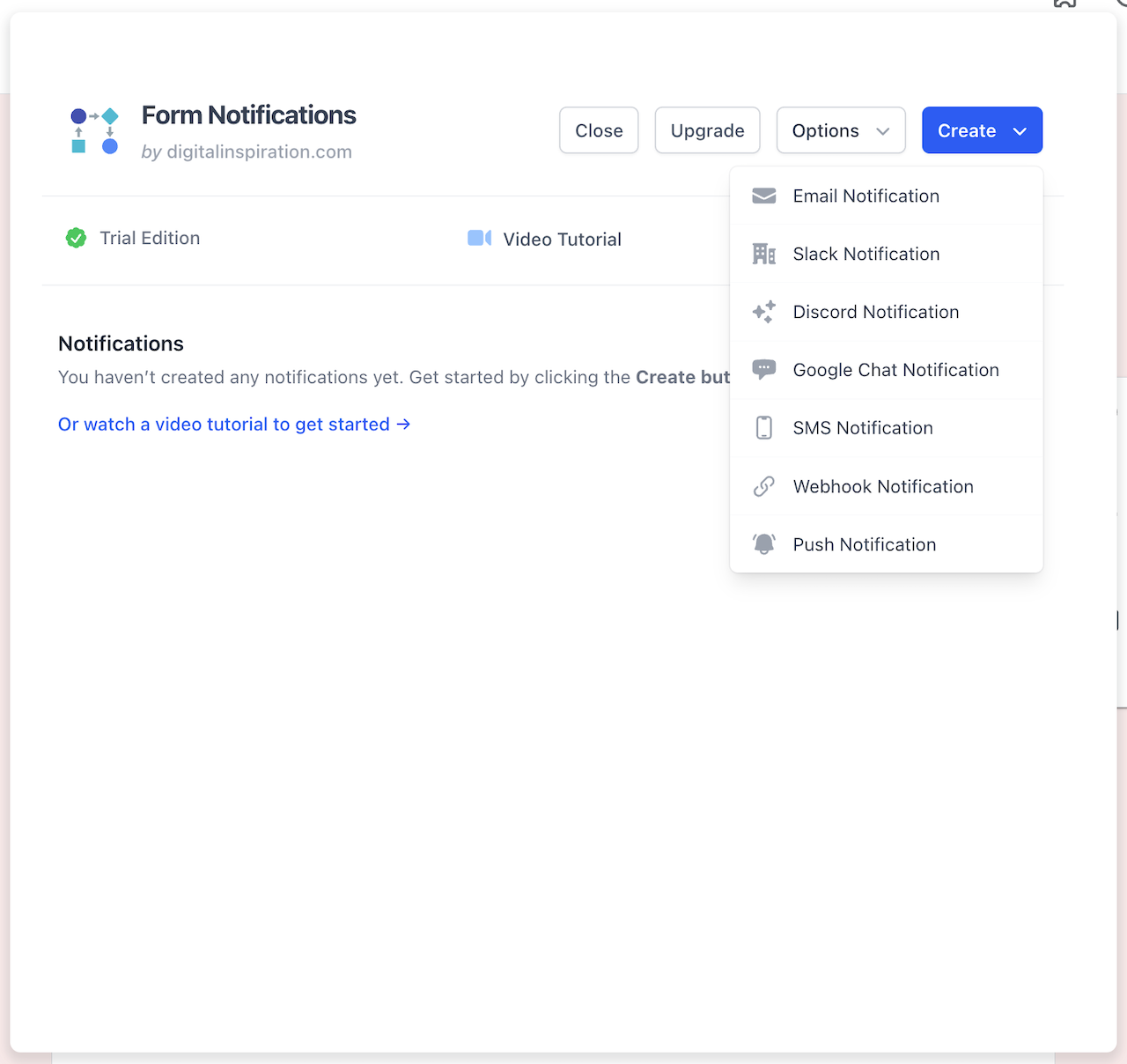Viewport: 1127px width, 1064px height.
Task: Click the building icon beside Slack Notification
Action: click(x=763, y=254)
